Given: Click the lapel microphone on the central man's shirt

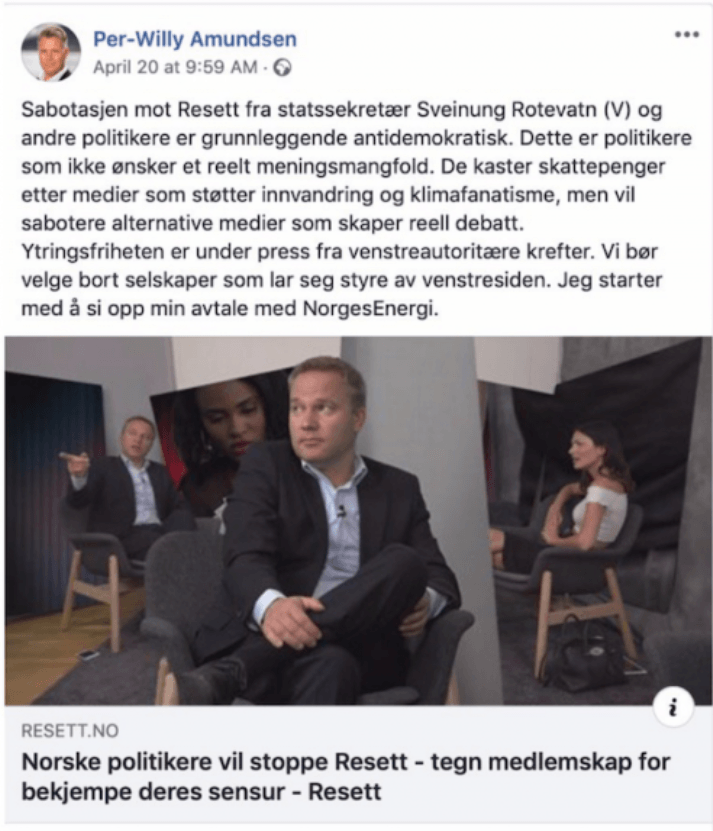Looking at the screenshot, I should click(x=342, y=511).
